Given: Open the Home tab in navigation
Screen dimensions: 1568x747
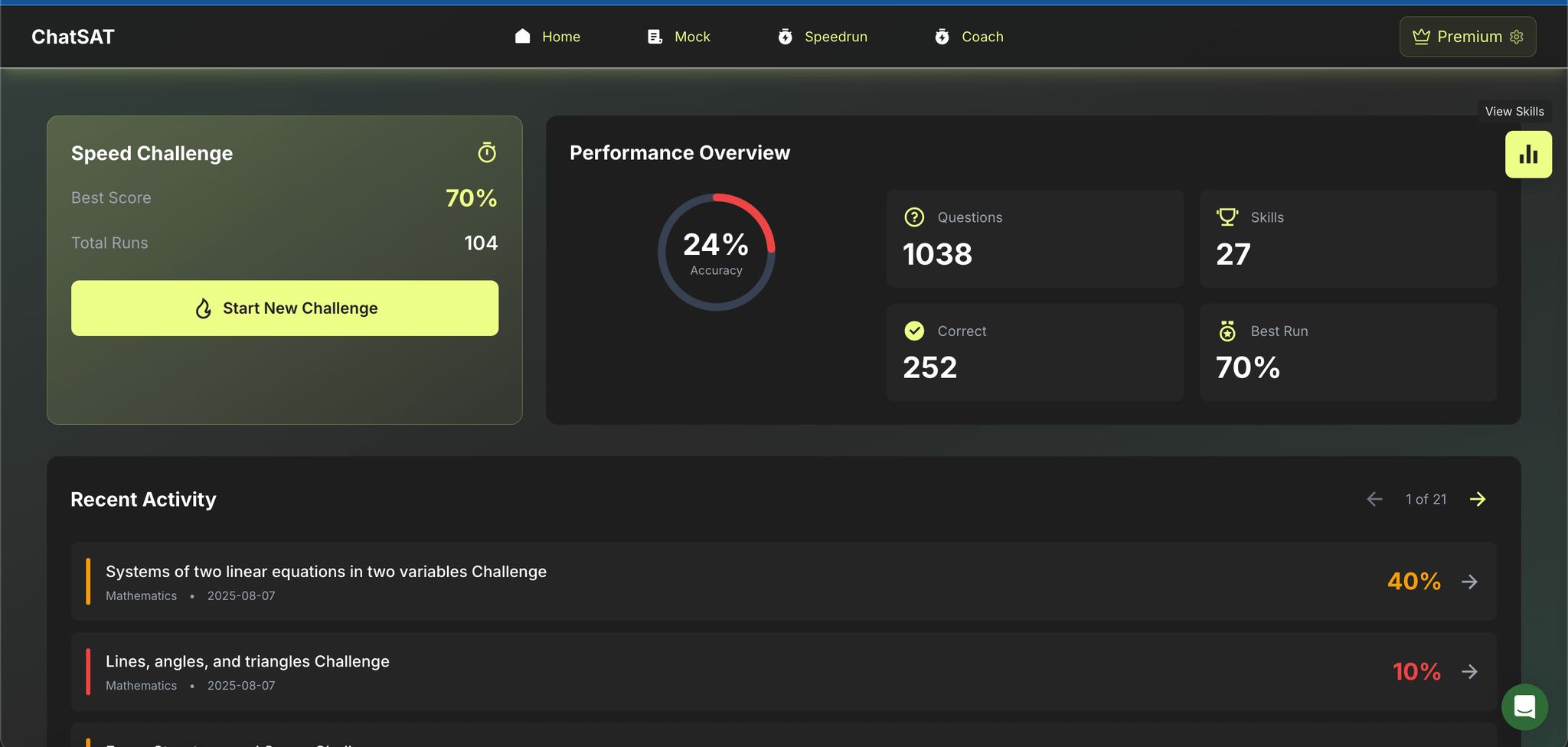Looking at the screenshot, I should (x=547, y=37).
